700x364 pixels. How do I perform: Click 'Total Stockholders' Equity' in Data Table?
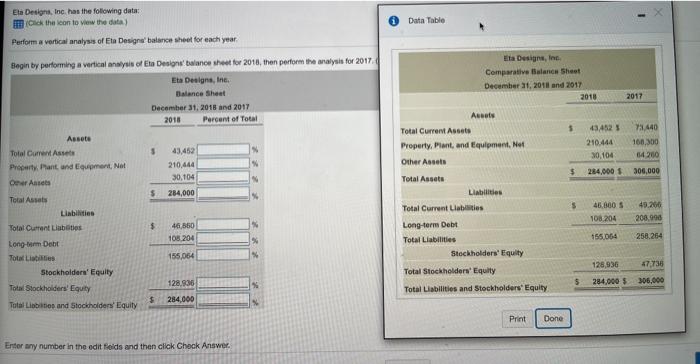(x=450, y=271)
